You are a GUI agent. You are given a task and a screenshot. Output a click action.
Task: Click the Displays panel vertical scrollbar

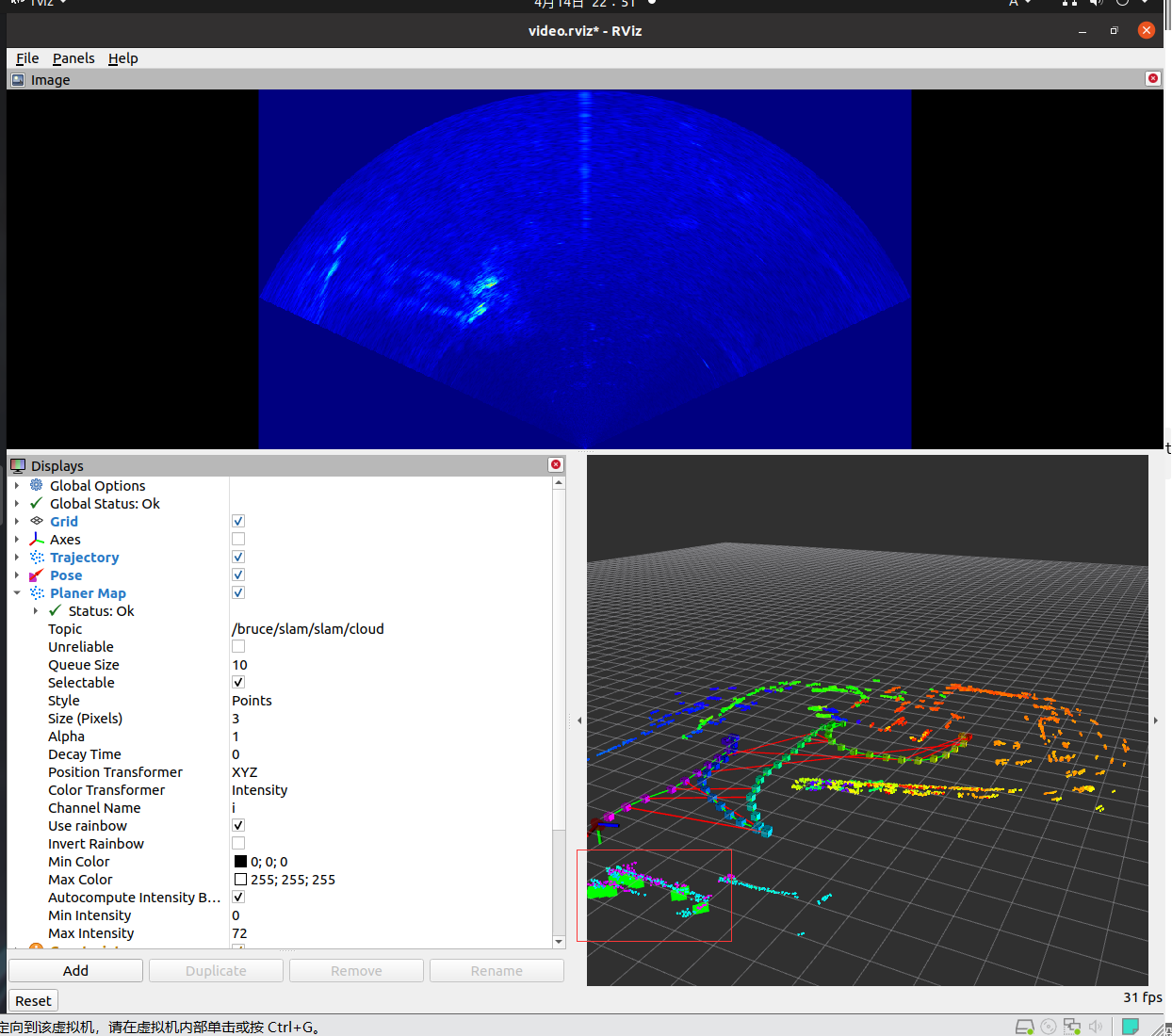pyautogui.click(x=559, y=712)
